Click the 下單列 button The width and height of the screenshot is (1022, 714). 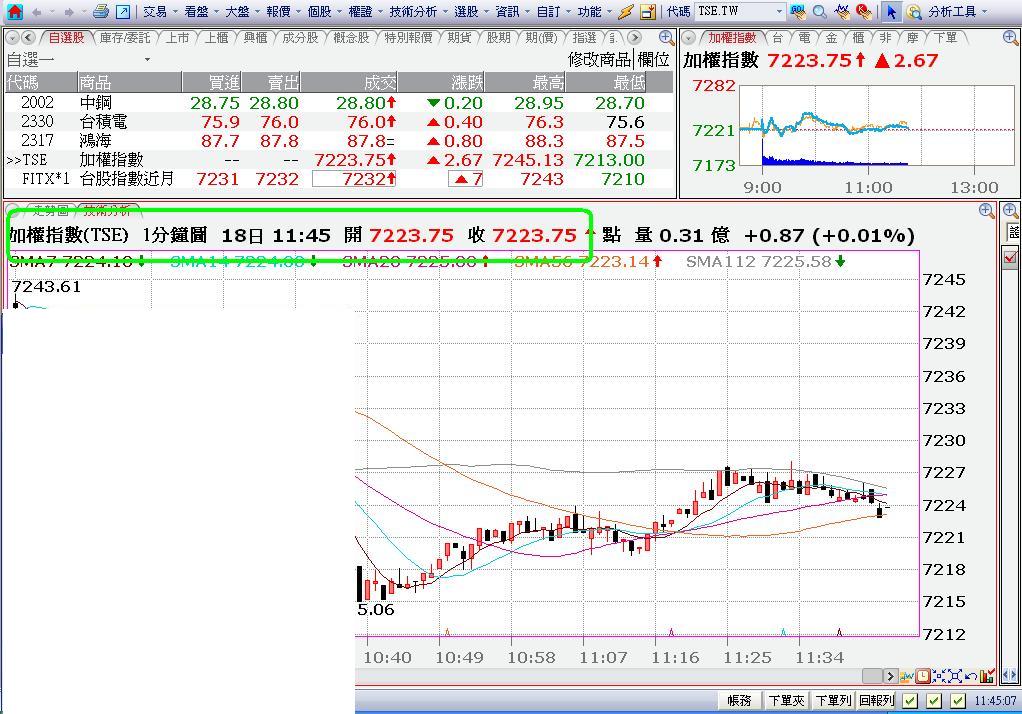[x=833, y=700]
